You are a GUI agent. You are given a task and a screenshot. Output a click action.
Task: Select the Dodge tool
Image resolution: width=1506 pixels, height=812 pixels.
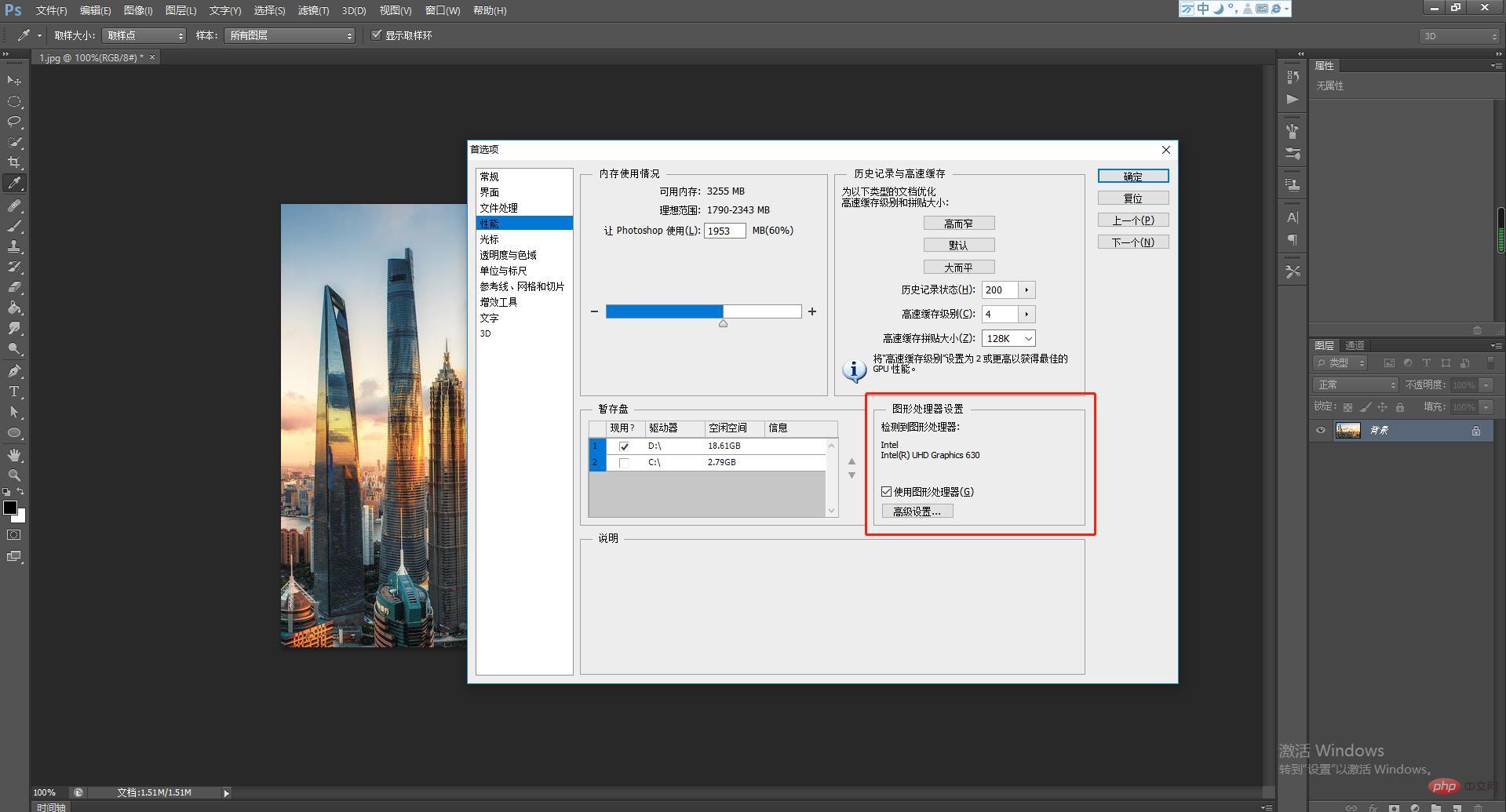point(14,348)
